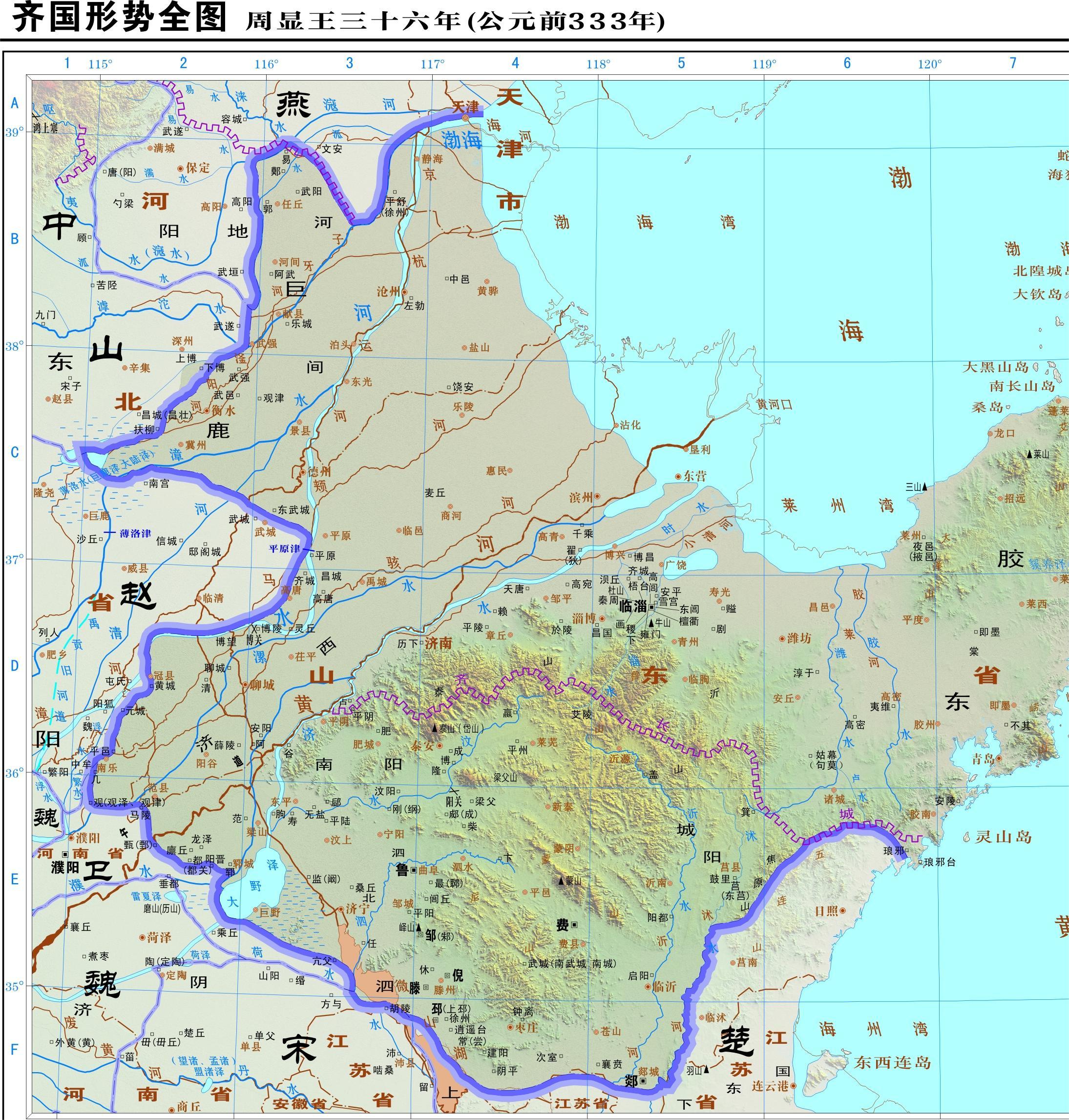
Task: Select the city label "滨州"
Action: 581,498
